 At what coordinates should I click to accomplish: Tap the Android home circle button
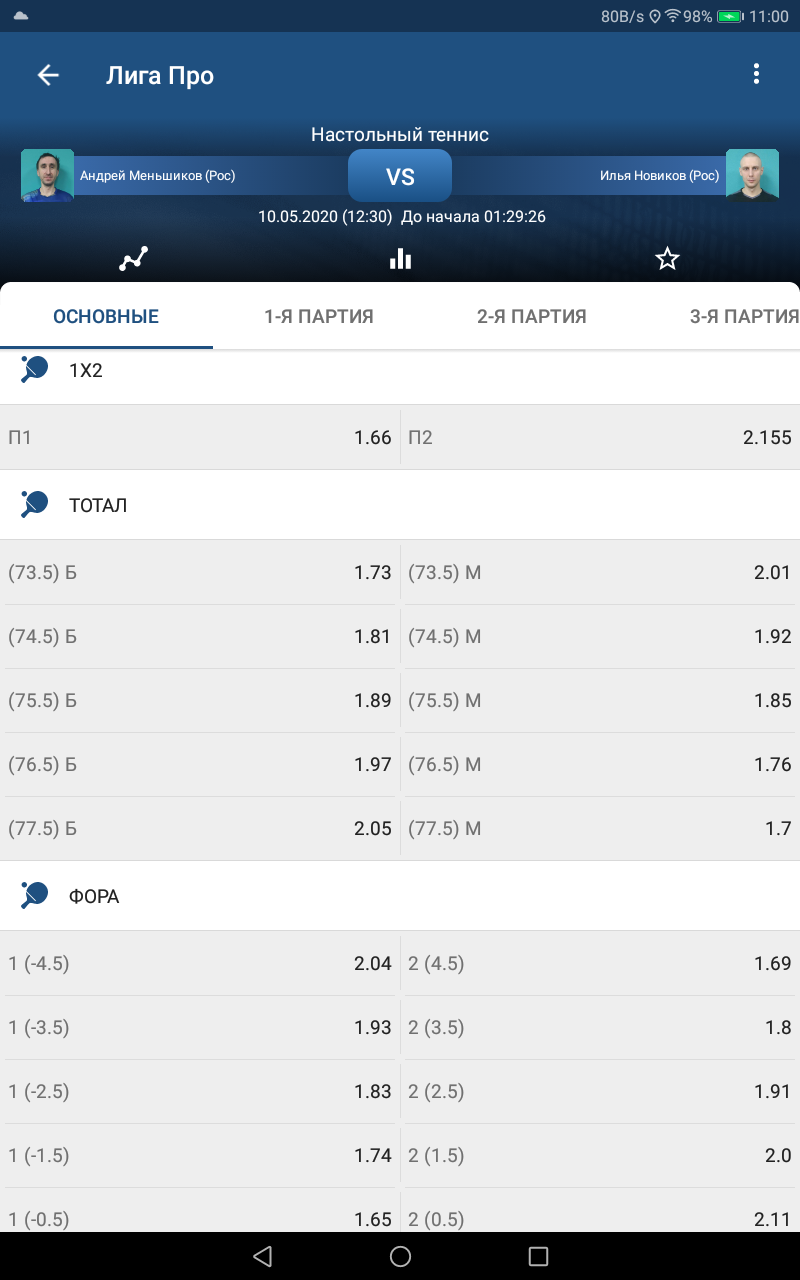pos(400,1256)
